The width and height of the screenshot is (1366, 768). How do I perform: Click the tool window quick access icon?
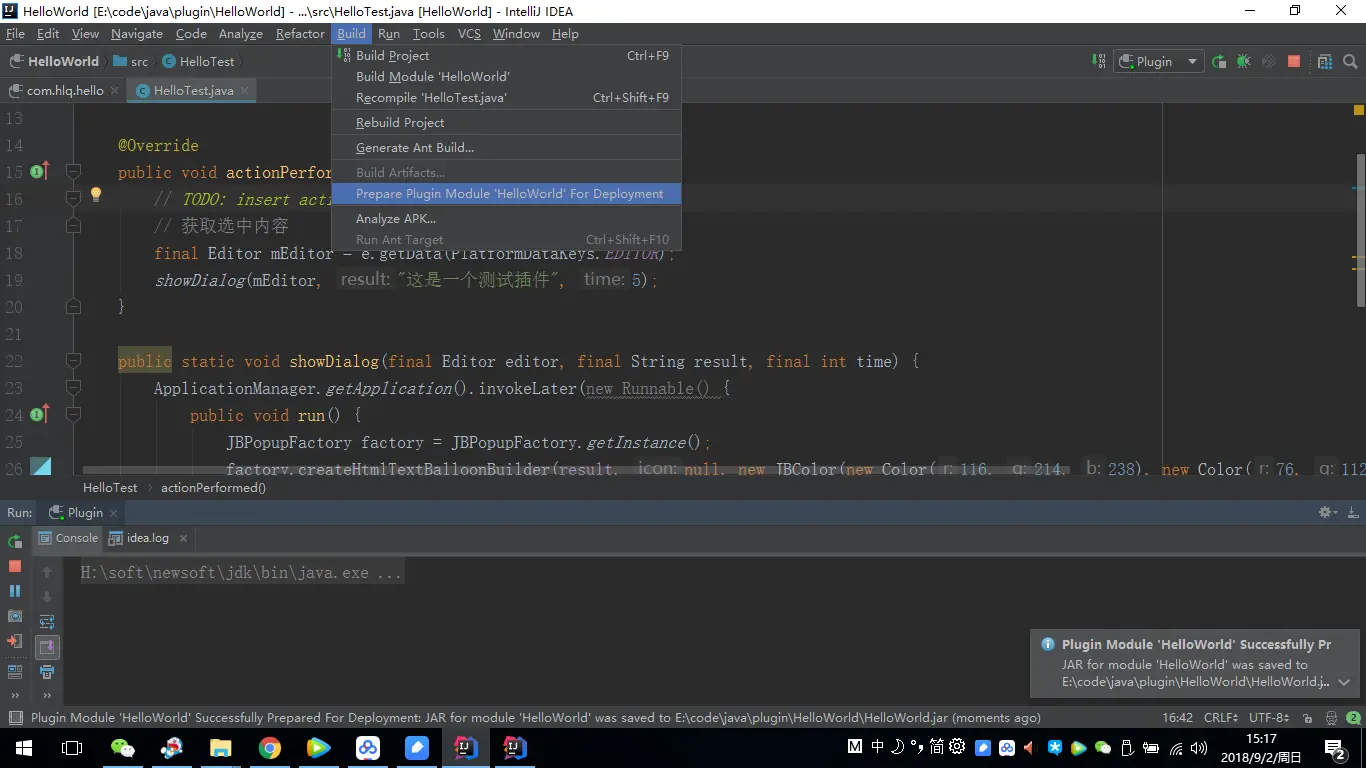click(14, 718)
